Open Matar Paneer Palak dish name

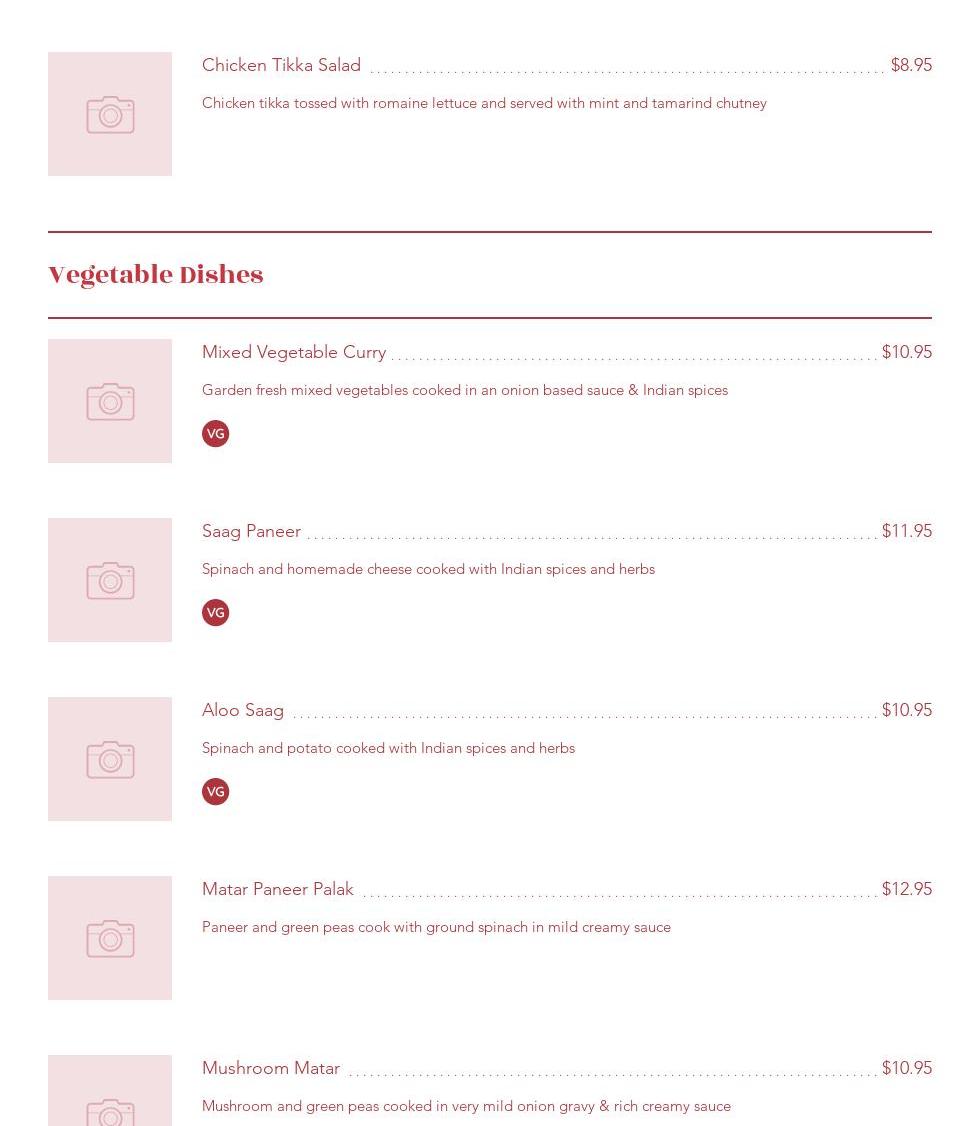click(277, 889)
